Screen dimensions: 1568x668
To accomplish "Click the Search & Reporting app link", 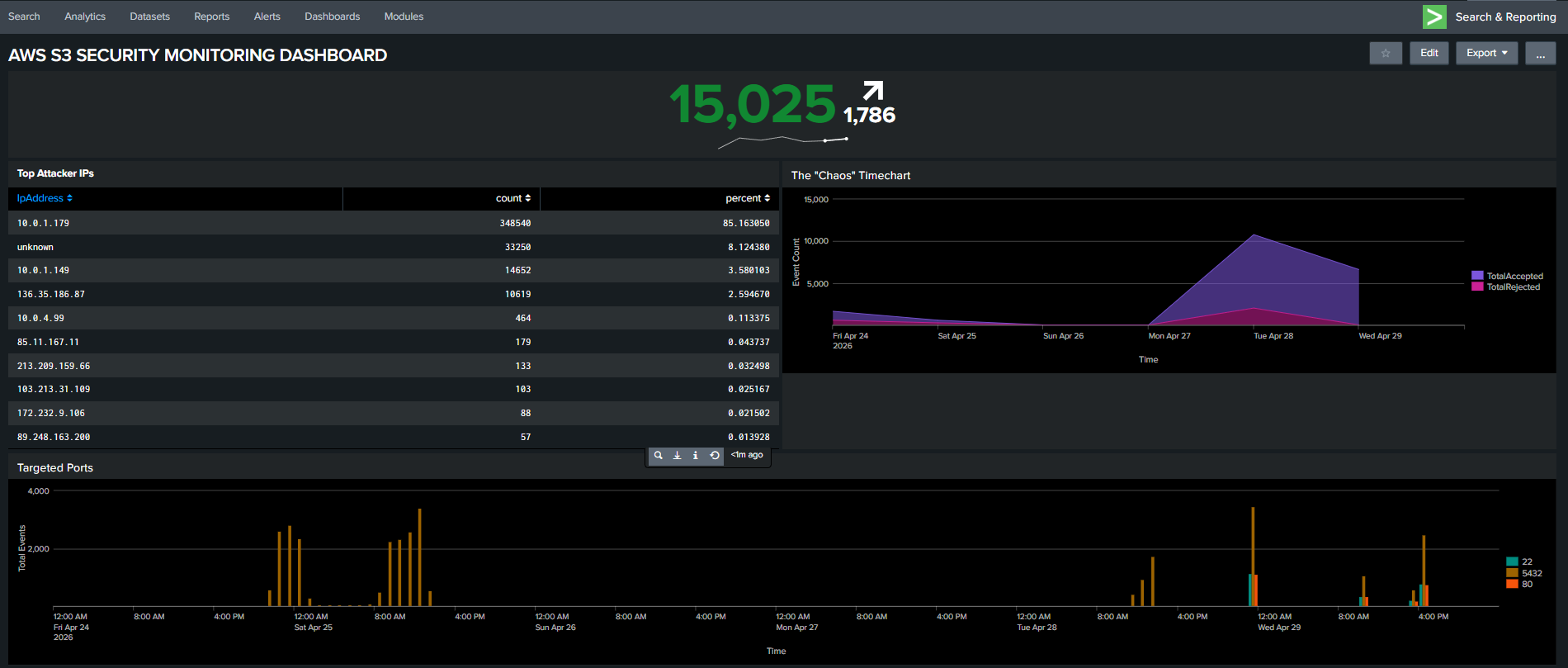I will point(1505,17).
